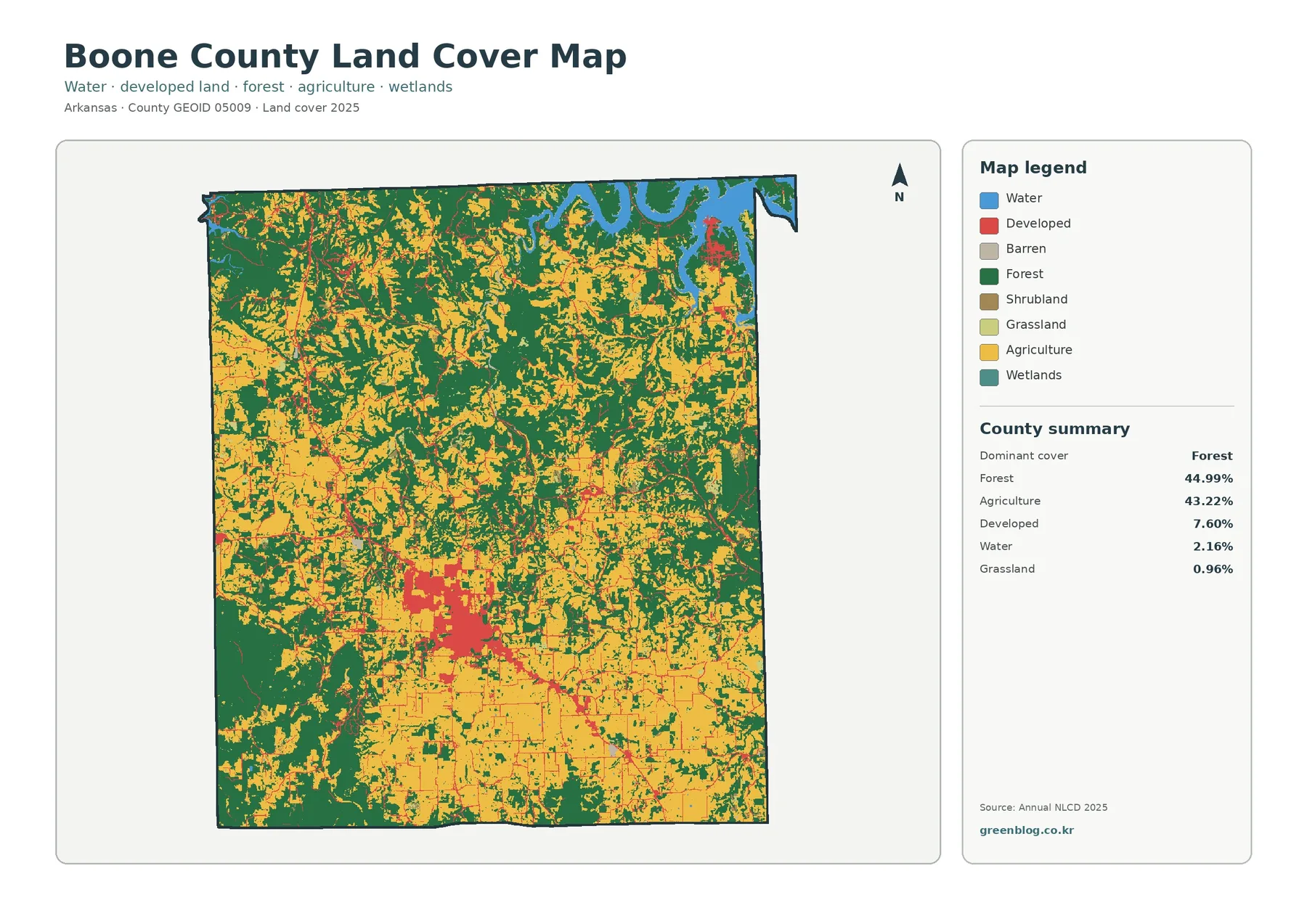Click the 'Barren' legend label
Screen dimensions: 1307x924
coord(1026,249)
